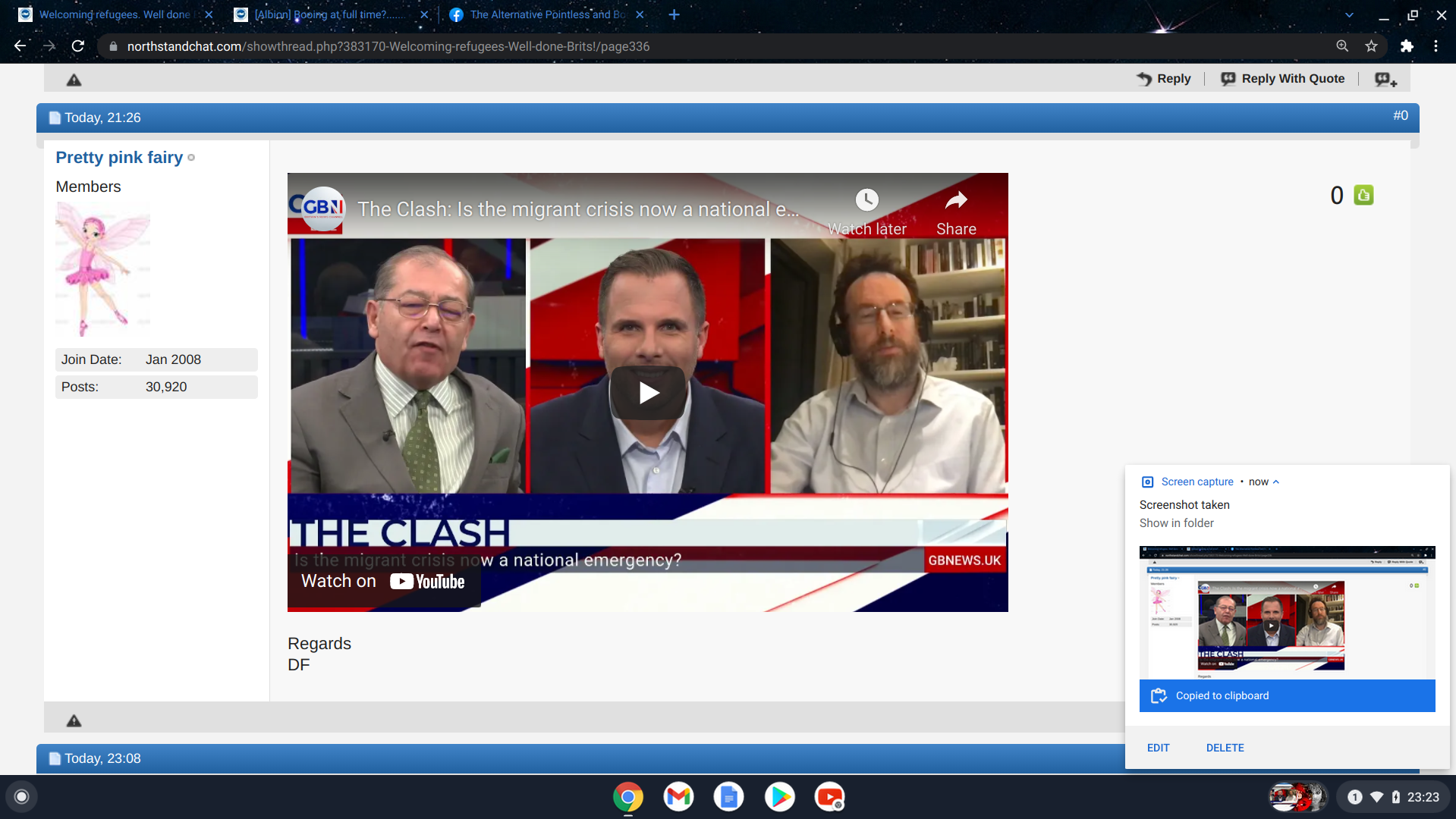This screenshot has width=1456, height=819.
Task: Switch to the Albion Booing at full time tab
Action: [x=329, y=14]
